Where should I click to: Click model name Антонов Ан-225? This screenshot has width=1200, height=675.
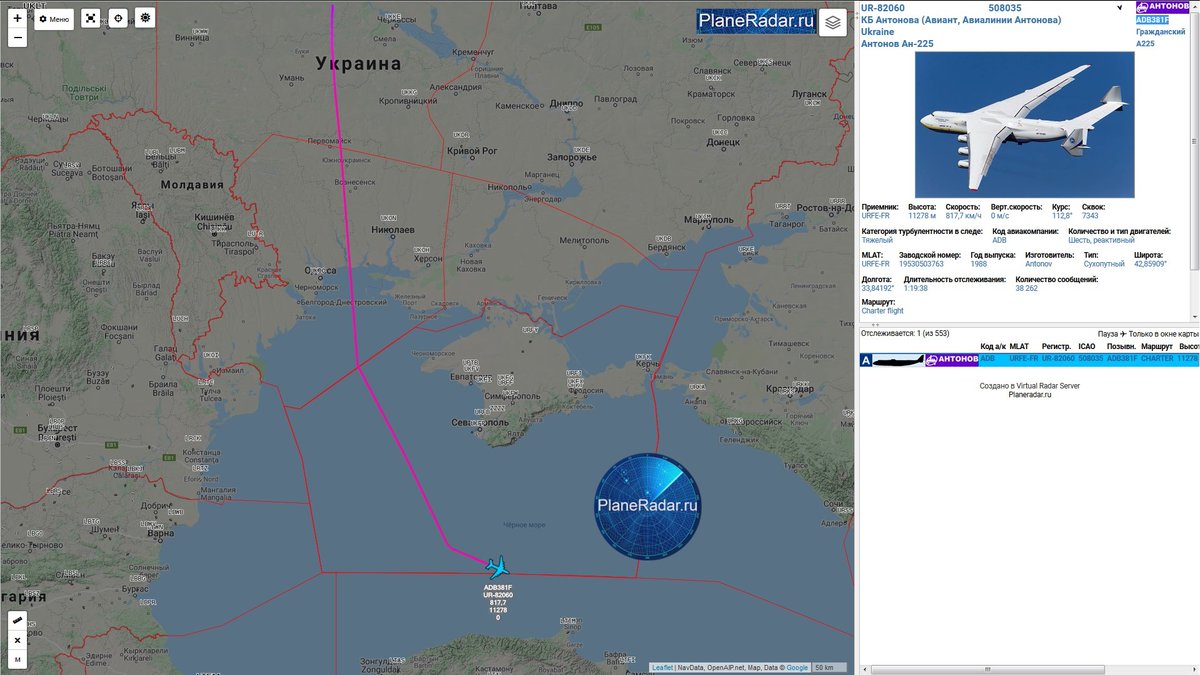[x=897, y=44]
